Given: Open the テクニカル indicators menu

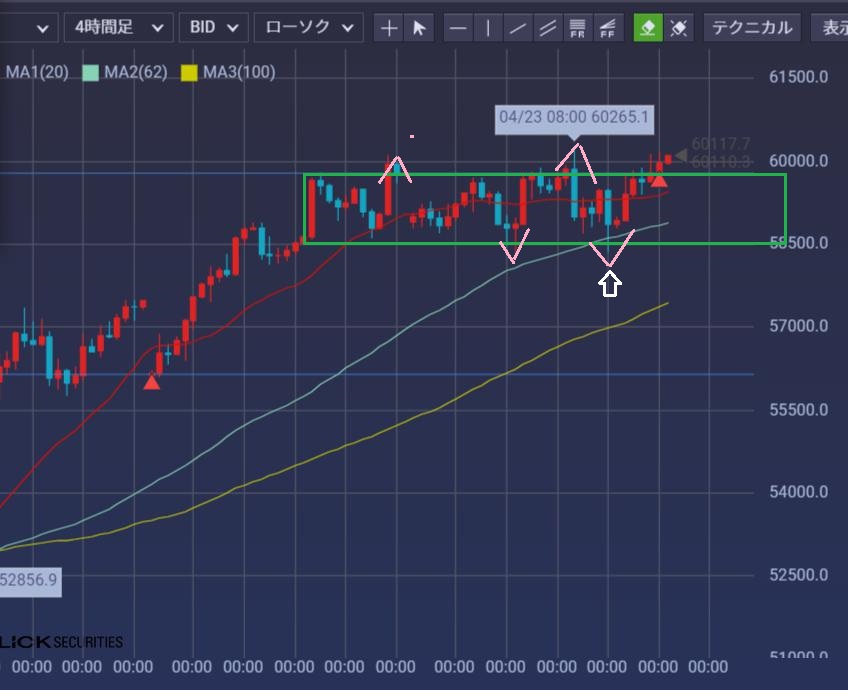Looking at the screenshot, I should point(751,28).
